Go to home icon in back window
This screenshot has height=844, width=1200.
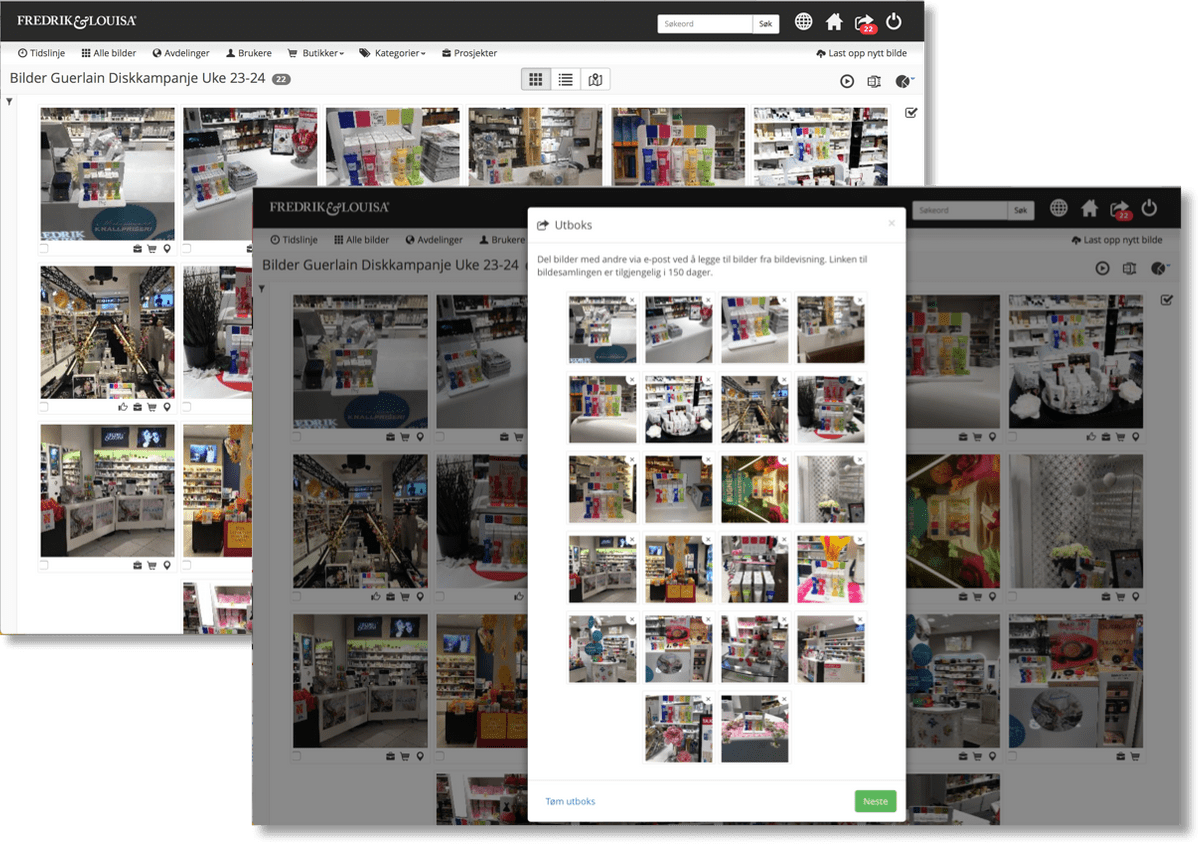pos(834,22)
